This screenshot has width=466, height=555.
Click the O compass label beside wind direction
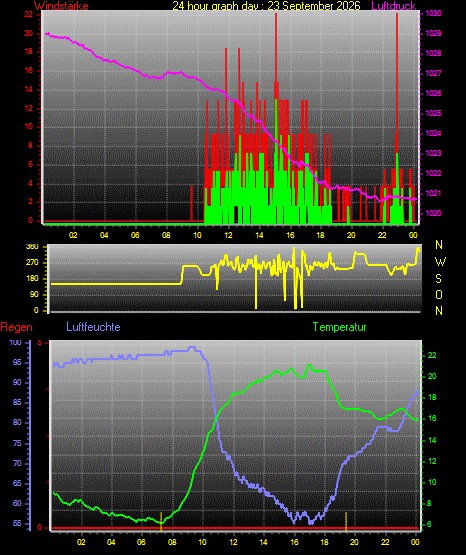click(x=439, y=295)
